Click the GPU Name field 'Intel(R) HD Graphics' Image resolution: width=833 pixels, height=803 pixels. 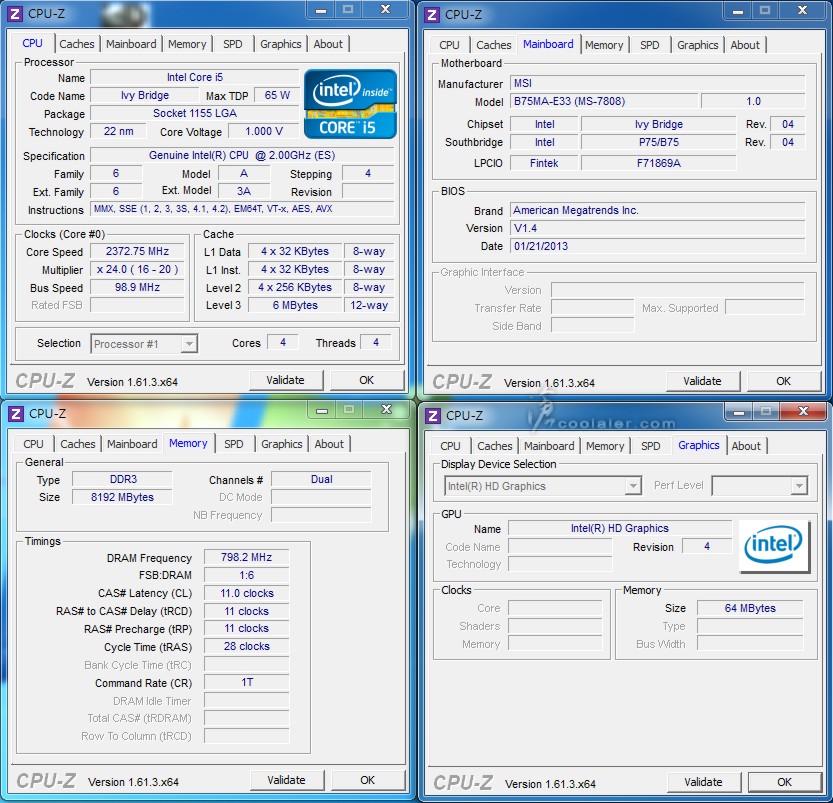click(619, 528)
